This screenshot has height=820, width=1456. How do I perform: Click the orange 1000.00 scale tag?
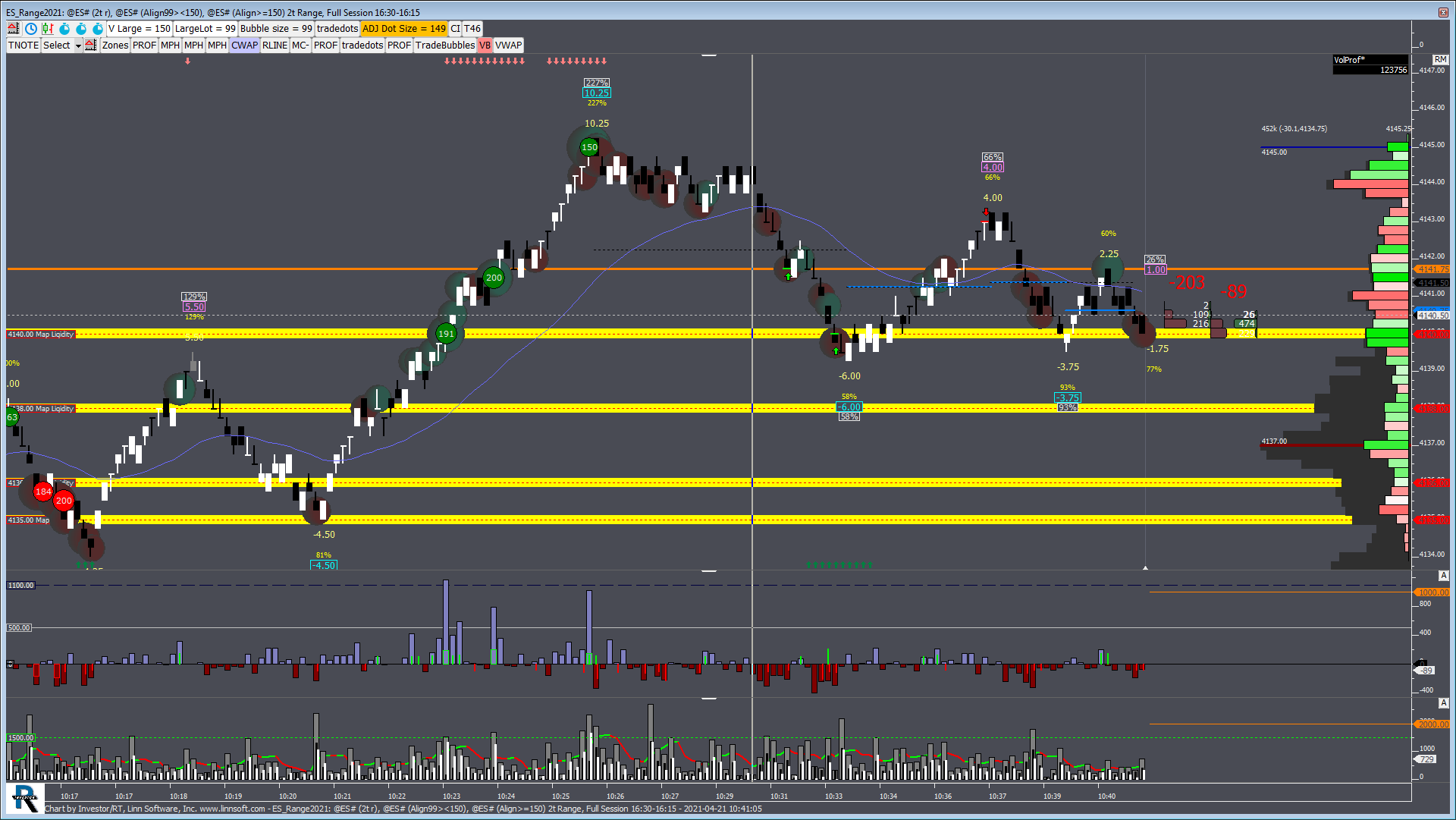(x=1432, y=592)
